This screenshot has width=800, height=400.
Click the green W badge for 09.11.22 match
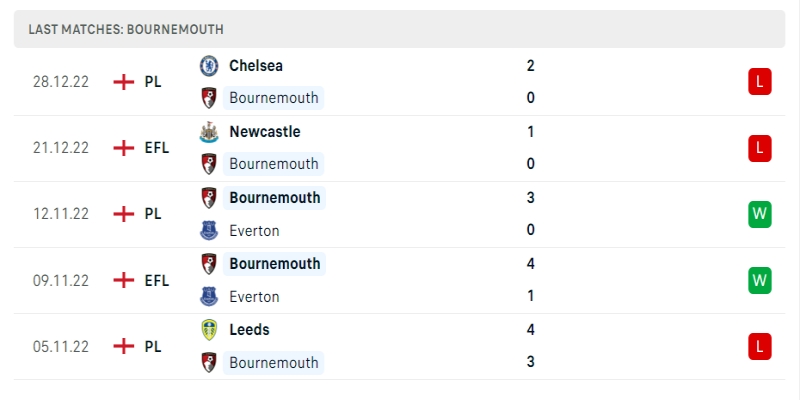click(759, 280)
